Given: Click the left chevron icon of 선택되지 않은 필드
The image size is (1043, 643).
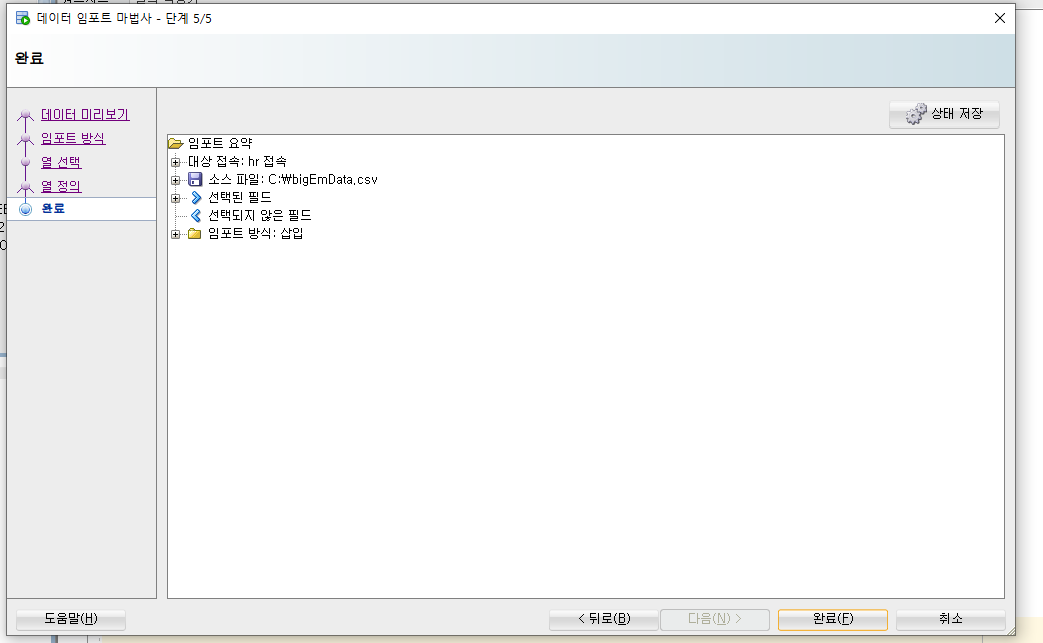Looking at the screenshot, I should [x=196, y=215].
